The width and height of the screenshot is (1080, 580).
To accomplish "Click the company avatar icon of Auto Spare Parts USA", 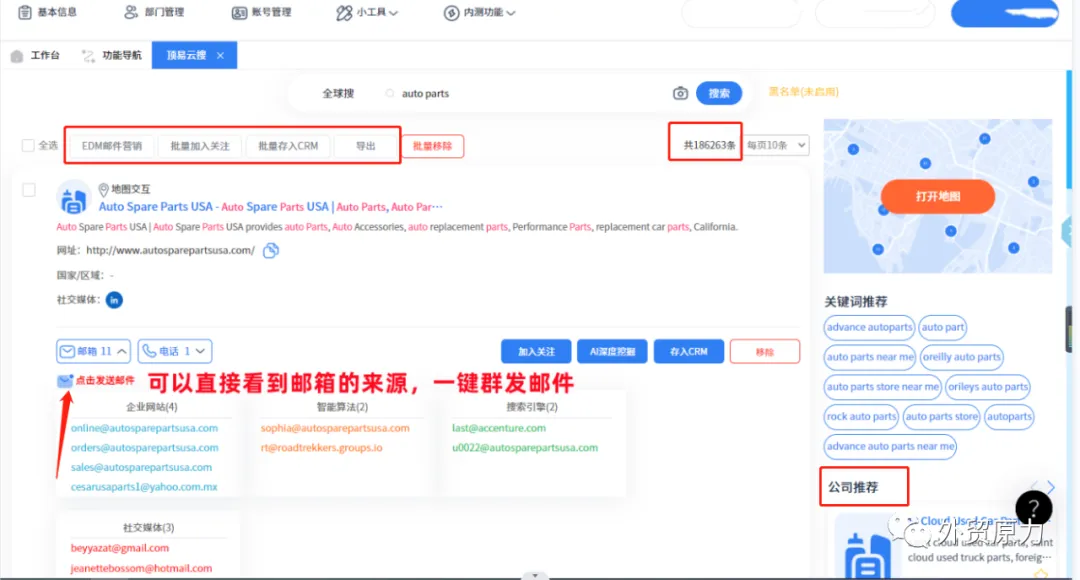I will [x=73, y=198].
